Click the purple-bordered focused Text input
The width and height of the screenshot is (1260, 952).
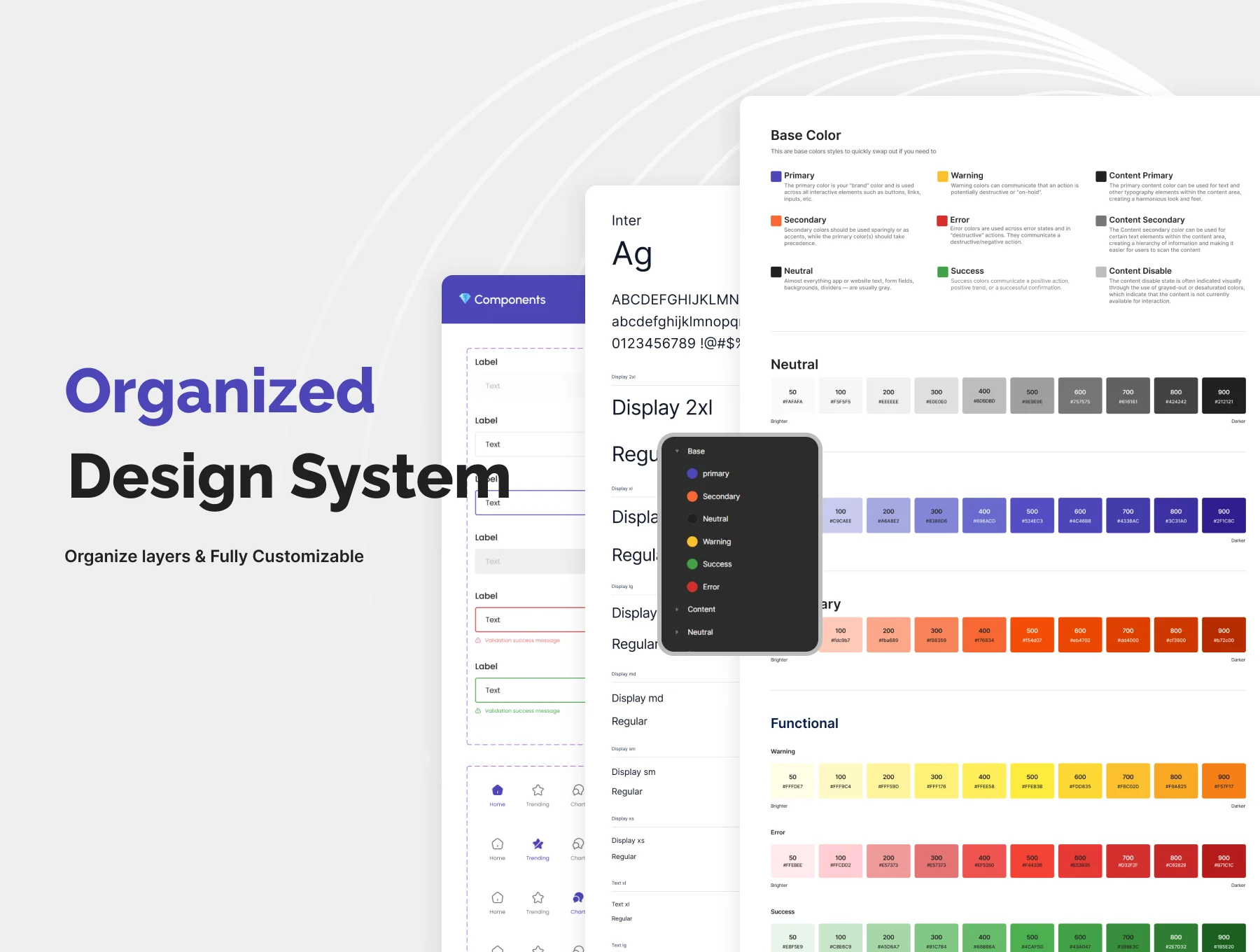pos(530,503)
